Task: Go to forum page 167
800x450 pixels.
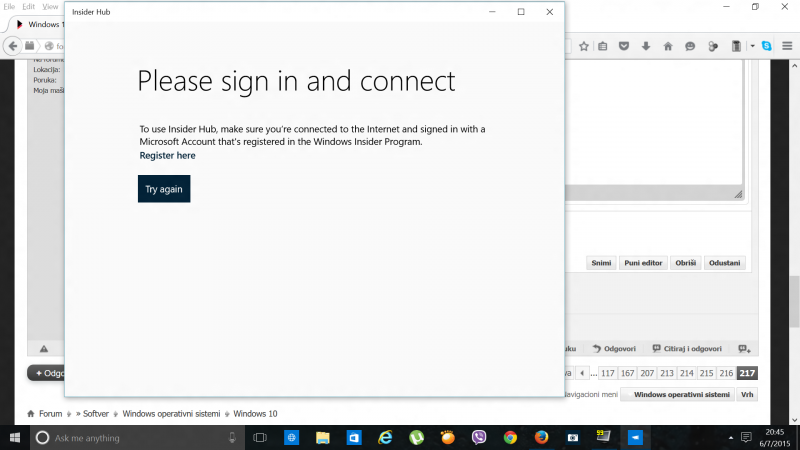Action: coord(627,373)
